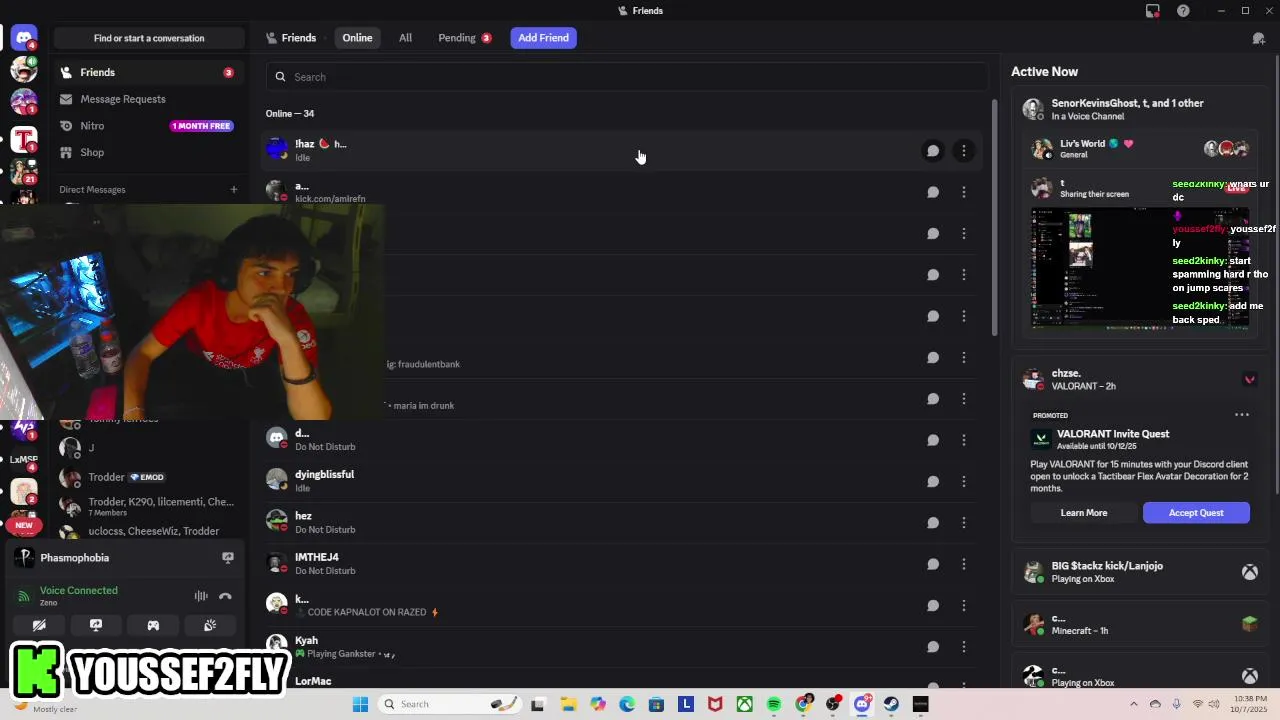Toggle screen share button in voice panel

(96, 625)
